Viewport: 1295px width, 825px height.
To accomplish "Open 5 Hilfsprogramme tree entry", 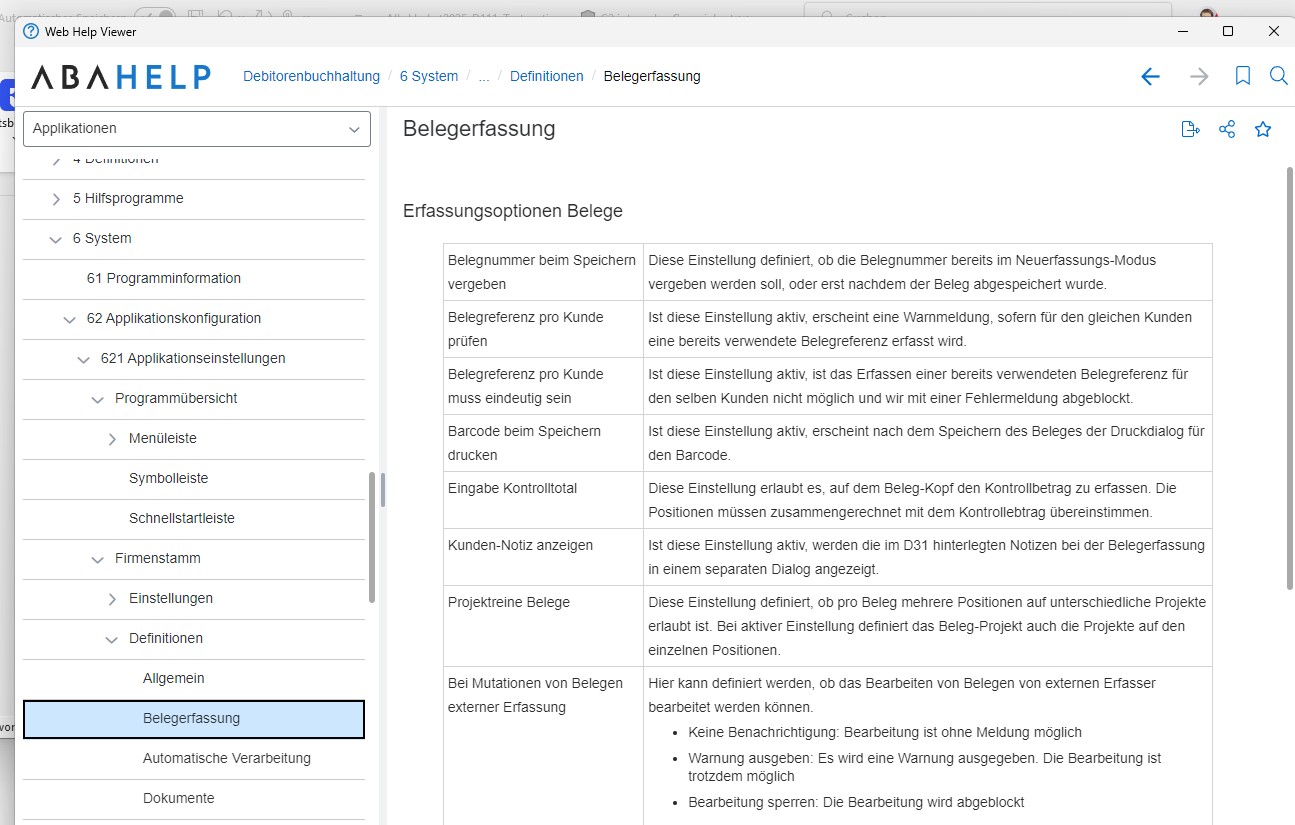I will pos(128,198).
